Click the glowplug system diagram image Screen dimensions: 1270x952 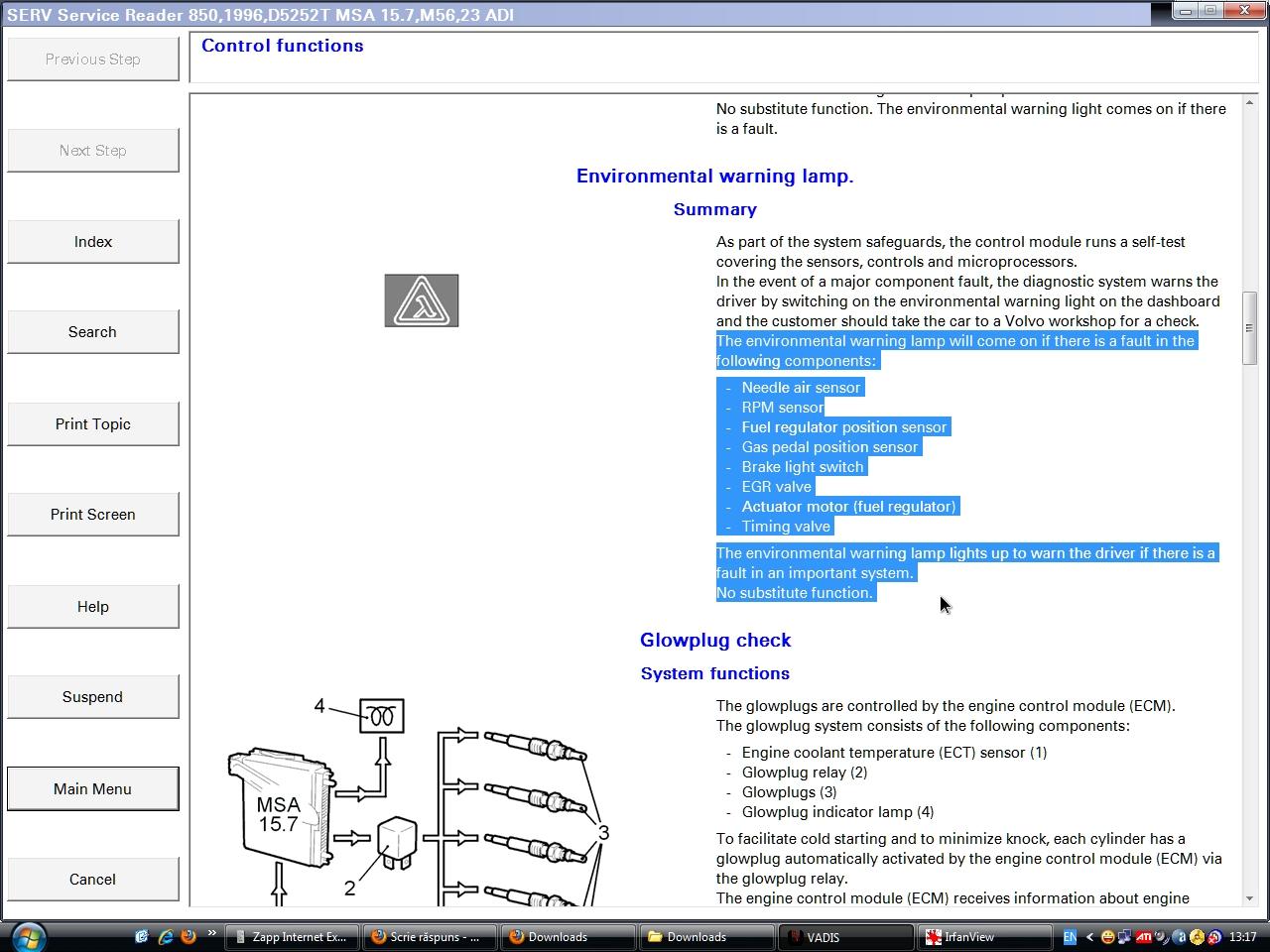coord(420,801)
